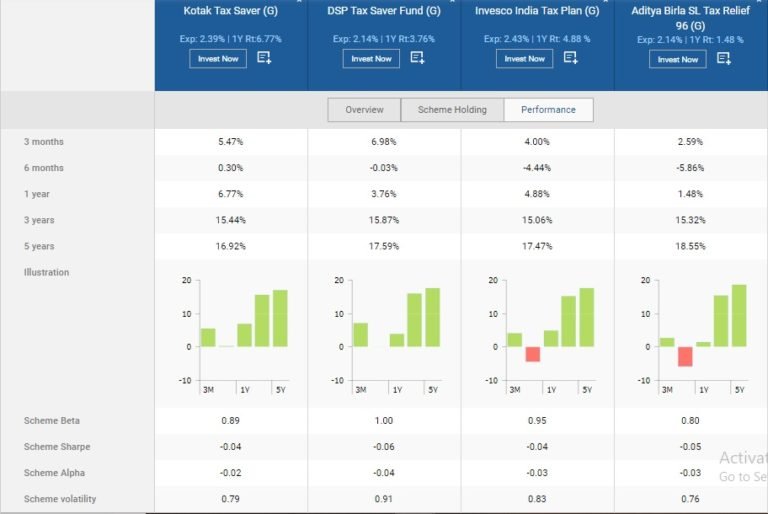
Task: Click Kotak 6 months value 0.30%
Action: pos(231,168)
